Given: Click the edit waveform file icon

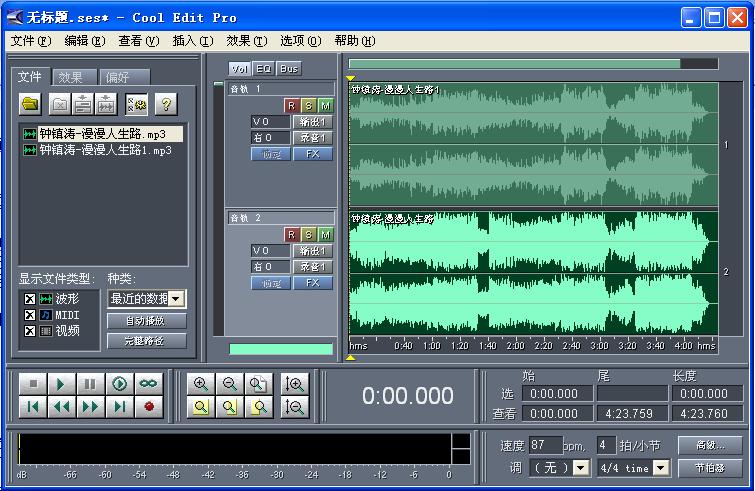Looking at the screenshot, I should pos(106,104).
